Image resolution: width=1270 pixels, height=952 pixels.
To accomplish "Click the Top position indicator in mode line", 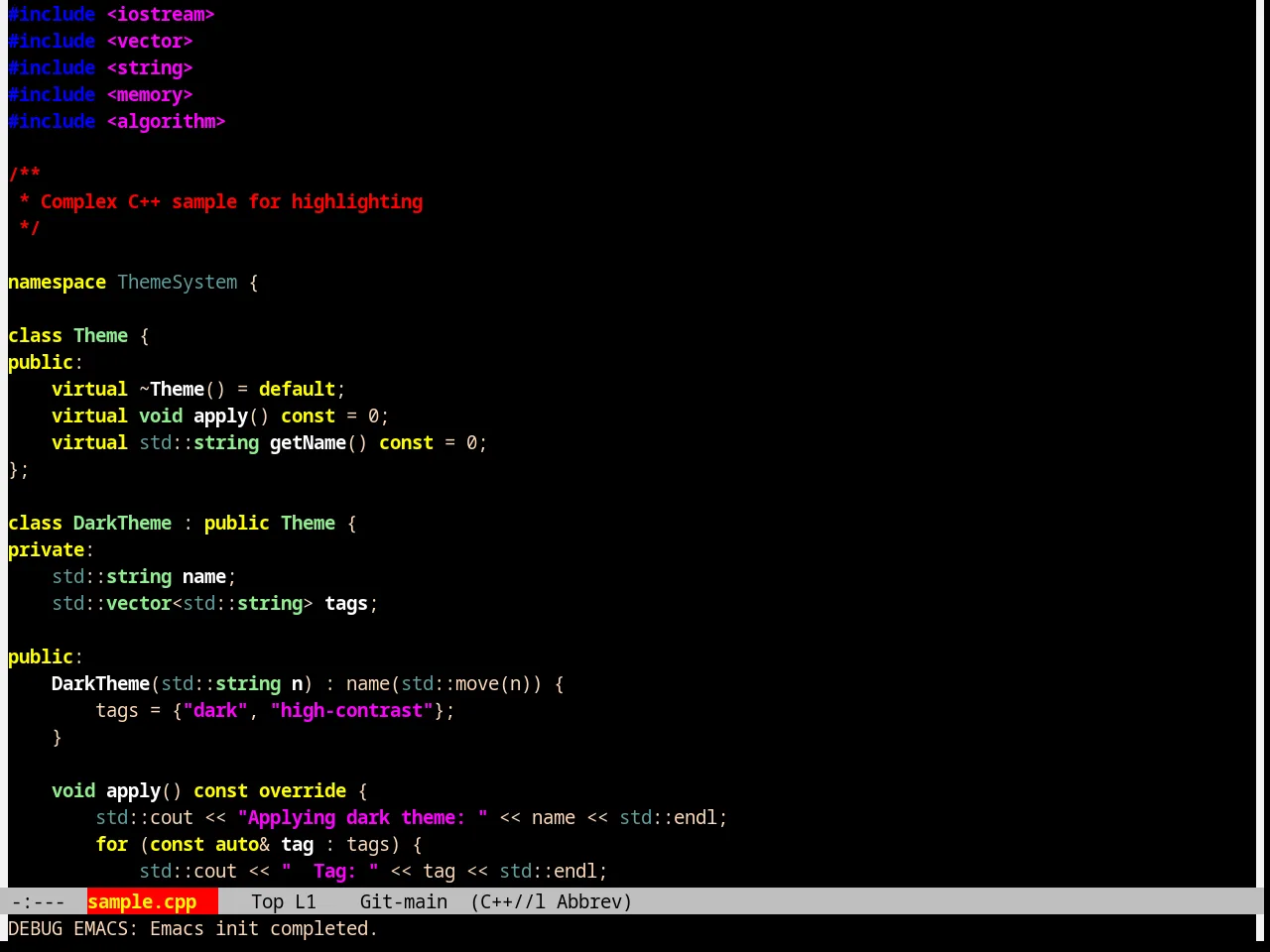I will tap(267, 901).
